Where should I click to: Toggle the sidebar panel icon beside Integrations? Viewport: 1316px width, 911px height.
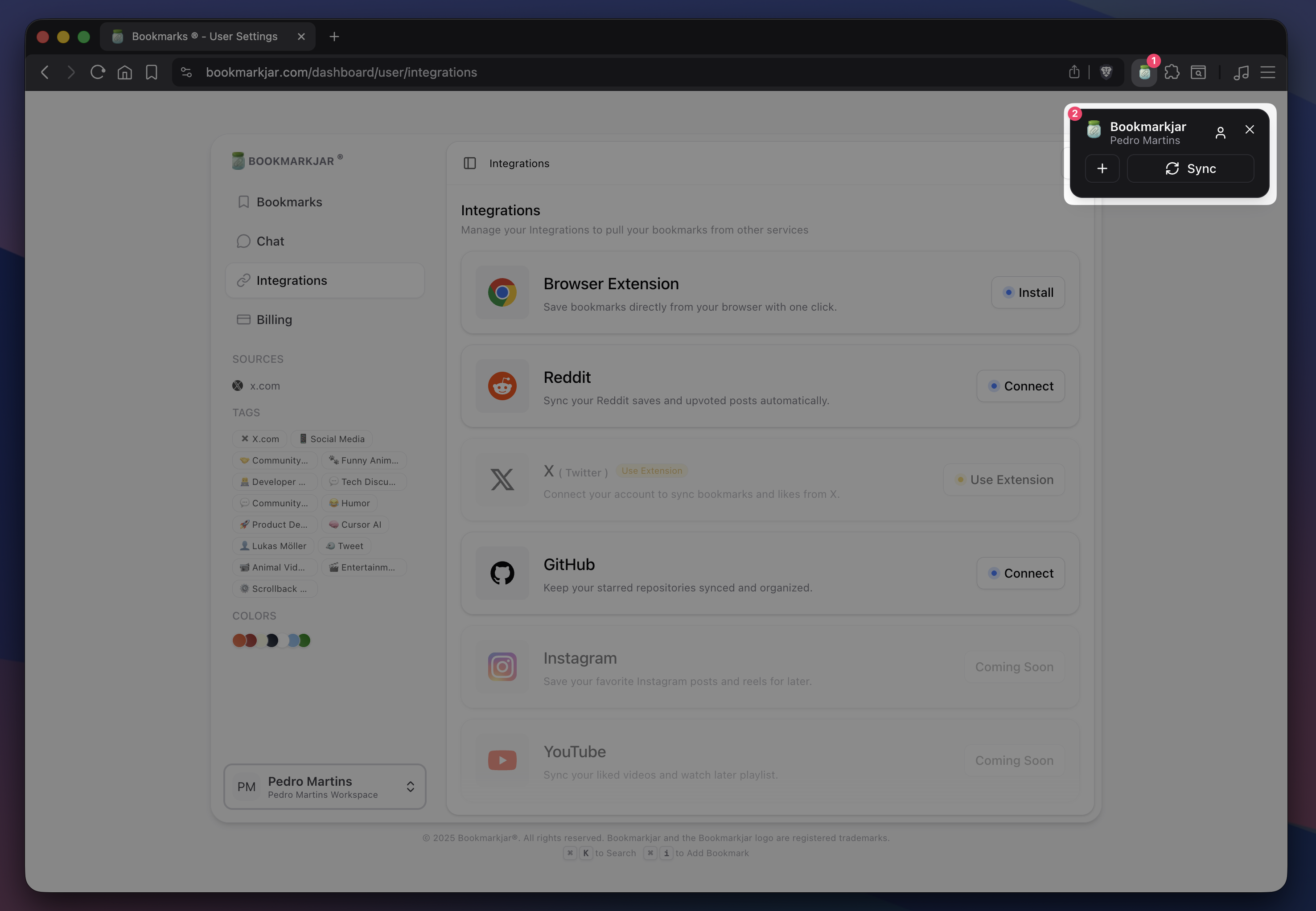[469, 163]
